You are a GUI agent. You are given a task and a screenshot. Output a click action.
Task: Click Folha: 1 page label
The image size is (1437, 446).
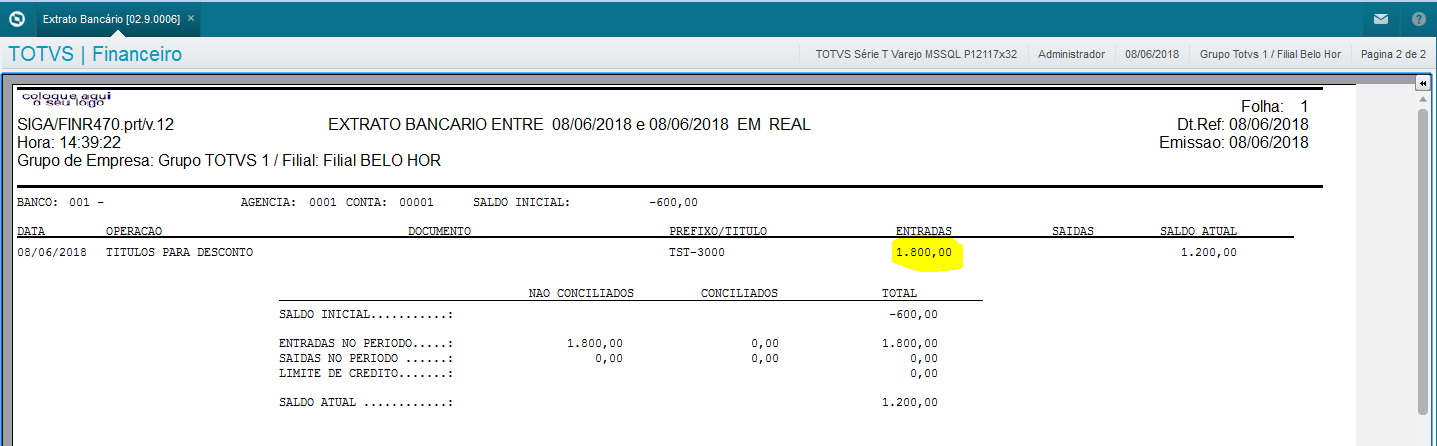[x=1274, y=106]
